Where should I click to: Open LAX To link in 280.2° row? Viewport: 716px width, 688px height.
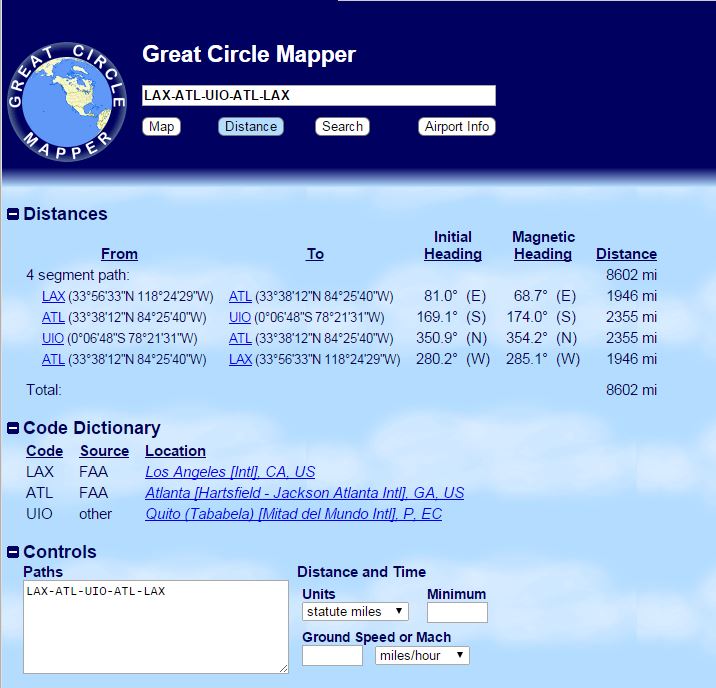pos(241,359)
